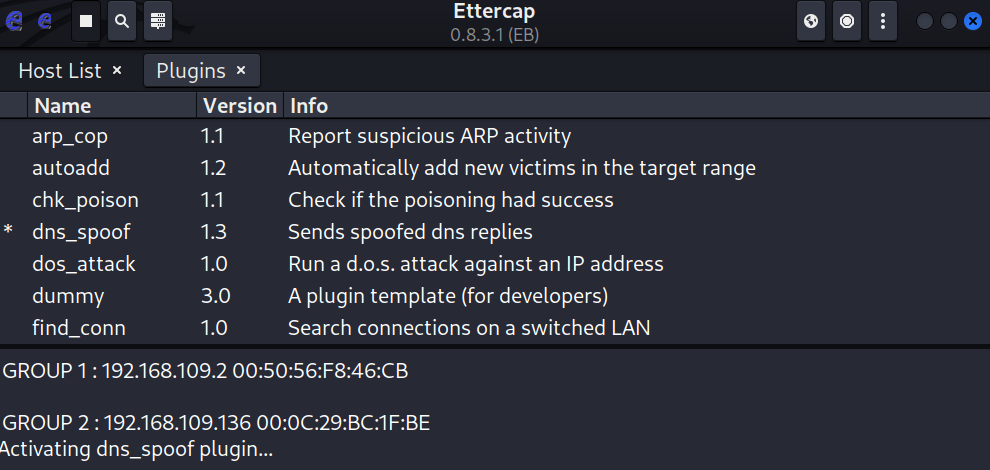Screen dimensions: 990x470
Task: Close the Plugins tab
Action: click(241, 70)
